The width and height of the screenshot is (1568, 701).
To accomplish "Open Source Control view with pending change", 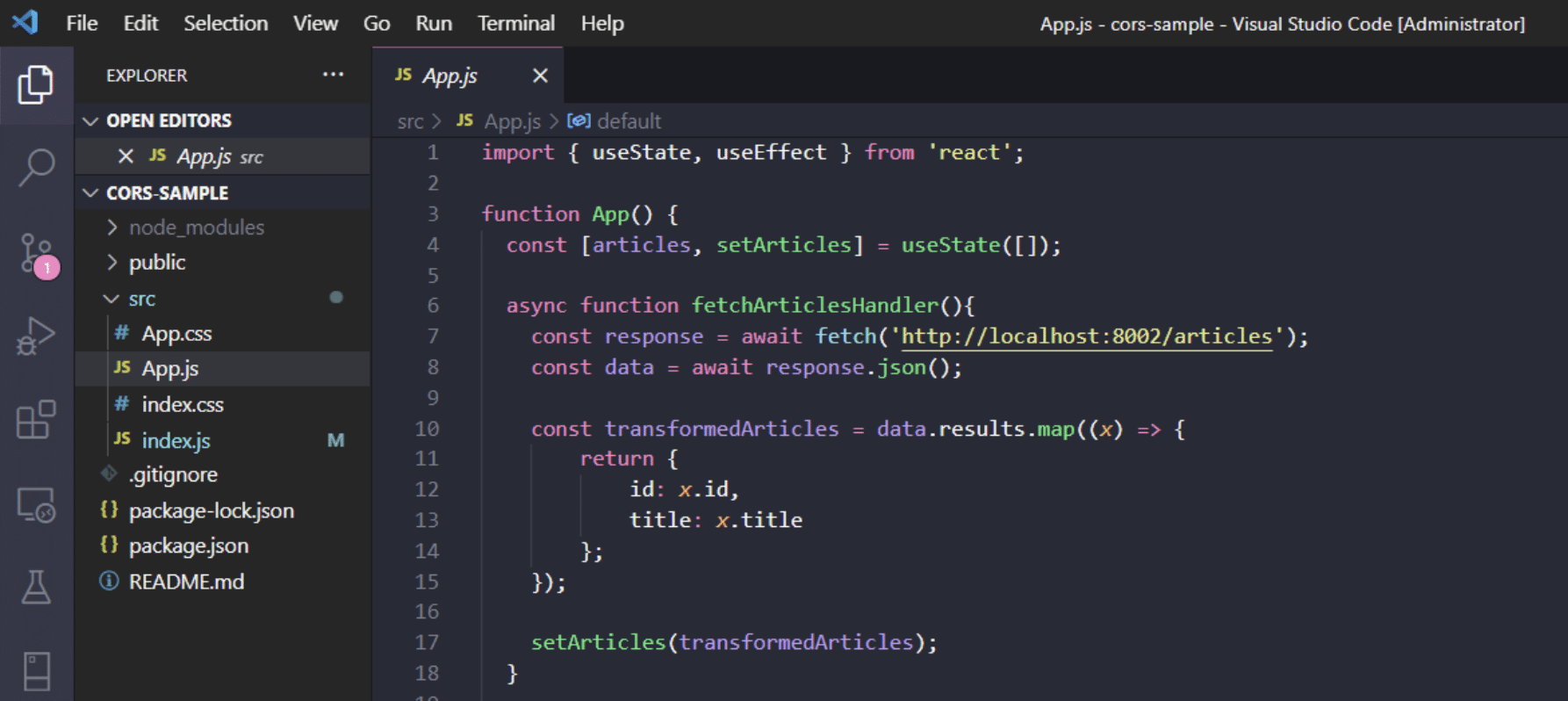I will [39, 256].
